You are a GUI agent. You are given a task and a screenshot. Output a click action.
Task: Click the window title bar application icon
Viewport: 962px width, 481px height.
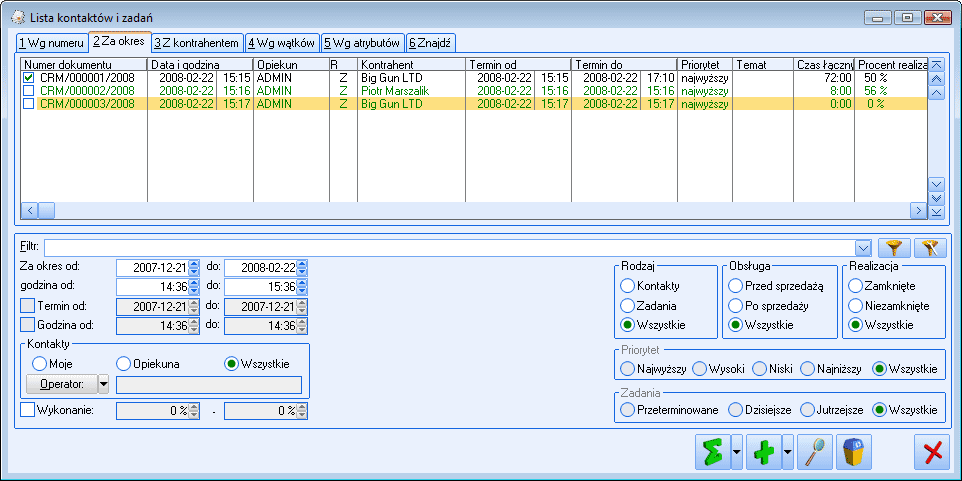(18, 18)
